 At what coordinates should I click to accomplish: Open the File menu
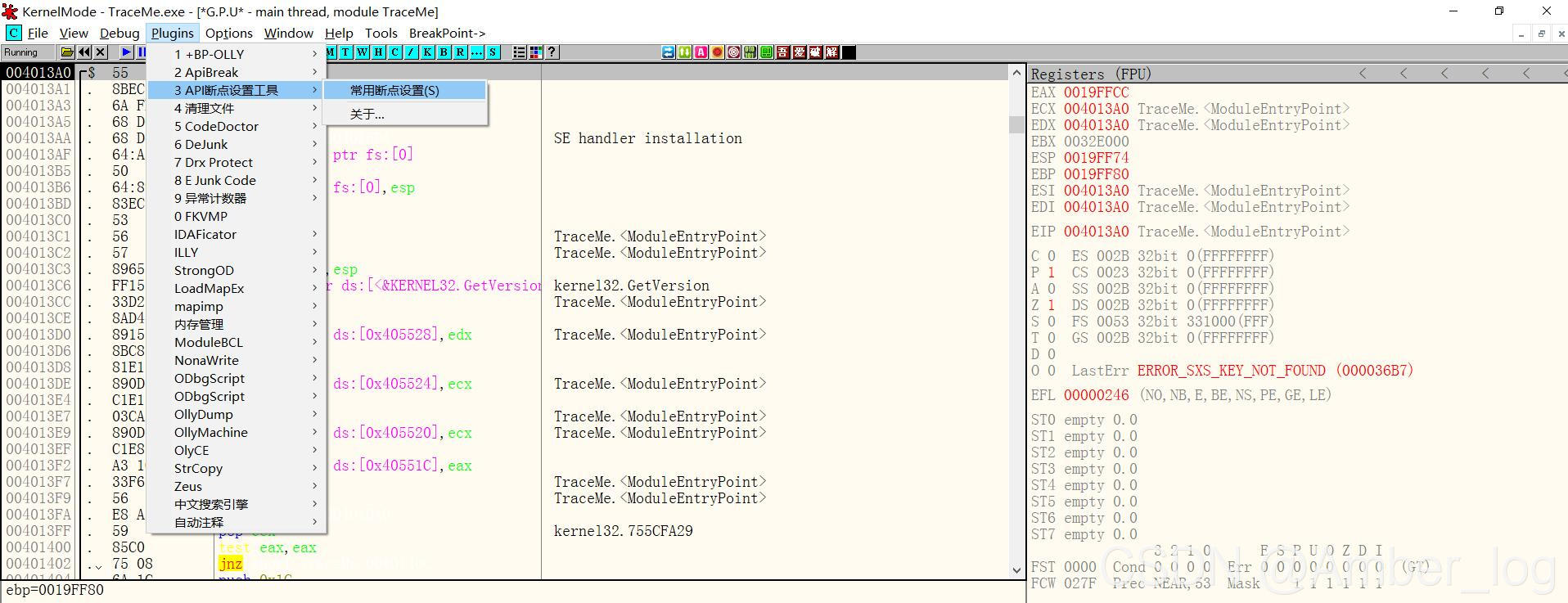(x=38, y=33)
